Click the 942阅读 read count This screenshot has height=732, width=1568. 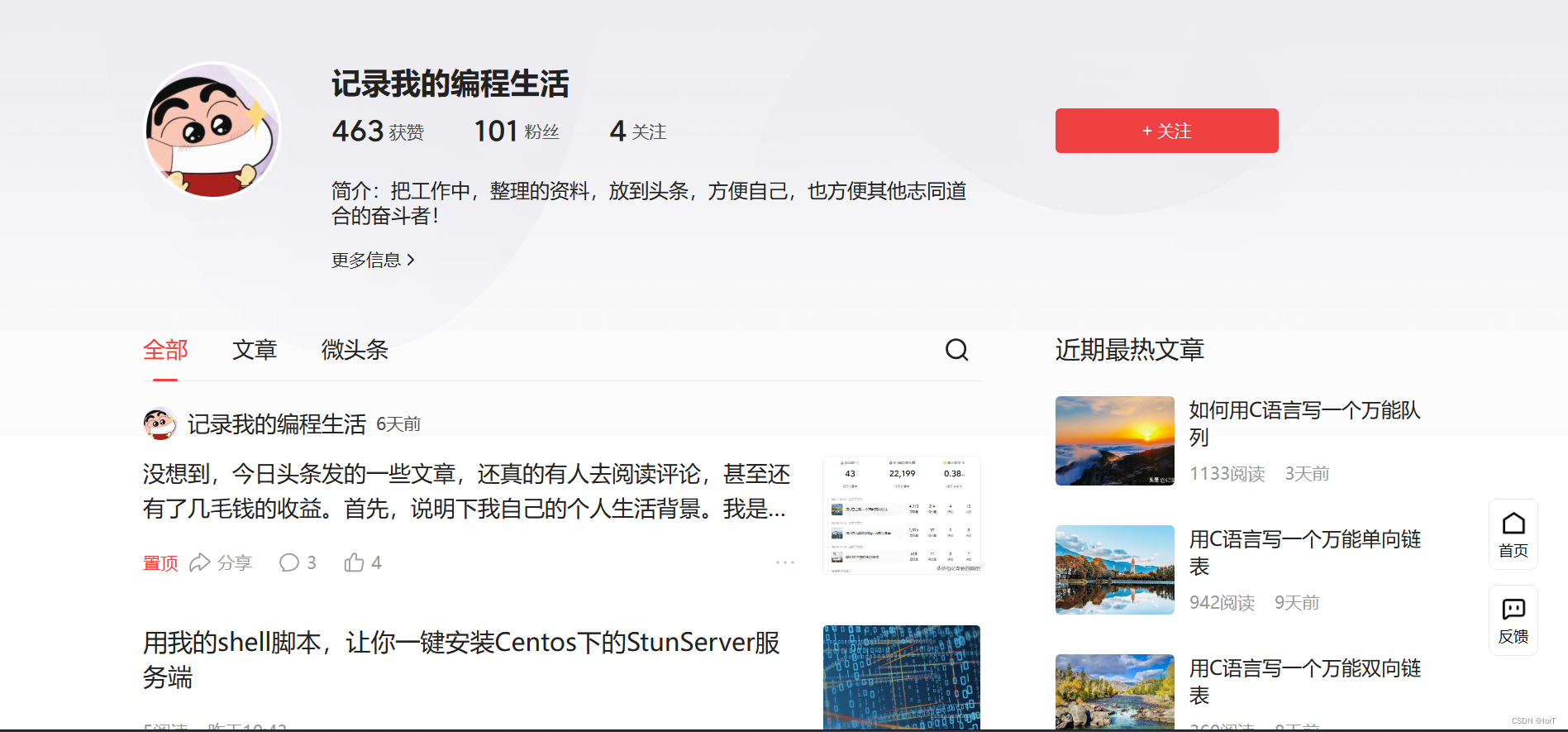[1222, 602]
